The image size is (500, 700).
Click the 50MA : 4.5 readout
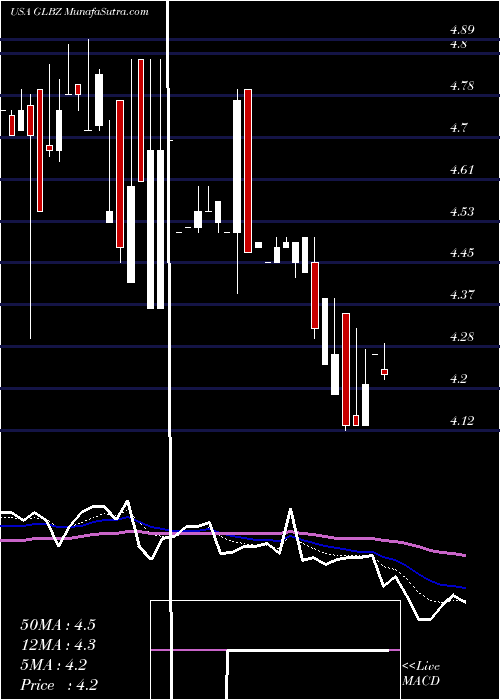point(58,625)
